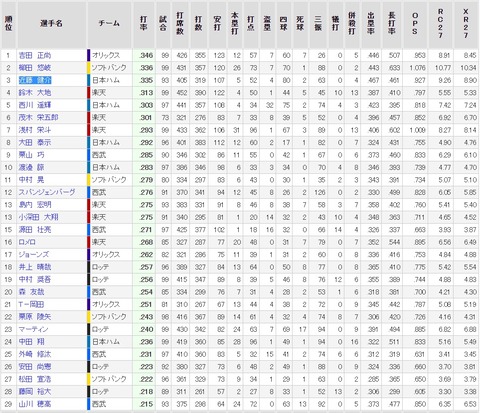Open player link 吉田 正尚
Image resolution: width=480 pixels, height=413 pixels.
(x=35, y=55)
